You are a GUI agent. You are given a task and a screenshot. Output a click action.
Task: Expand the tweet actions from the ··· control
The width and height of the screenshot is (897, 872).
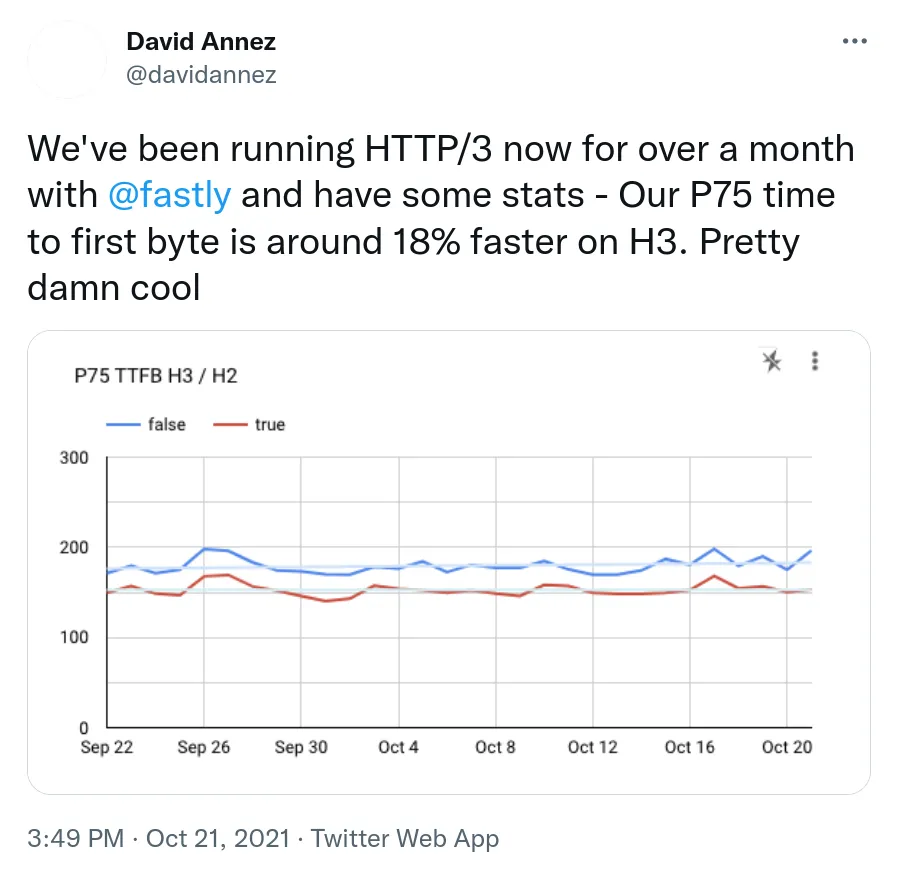pos(855,40)
